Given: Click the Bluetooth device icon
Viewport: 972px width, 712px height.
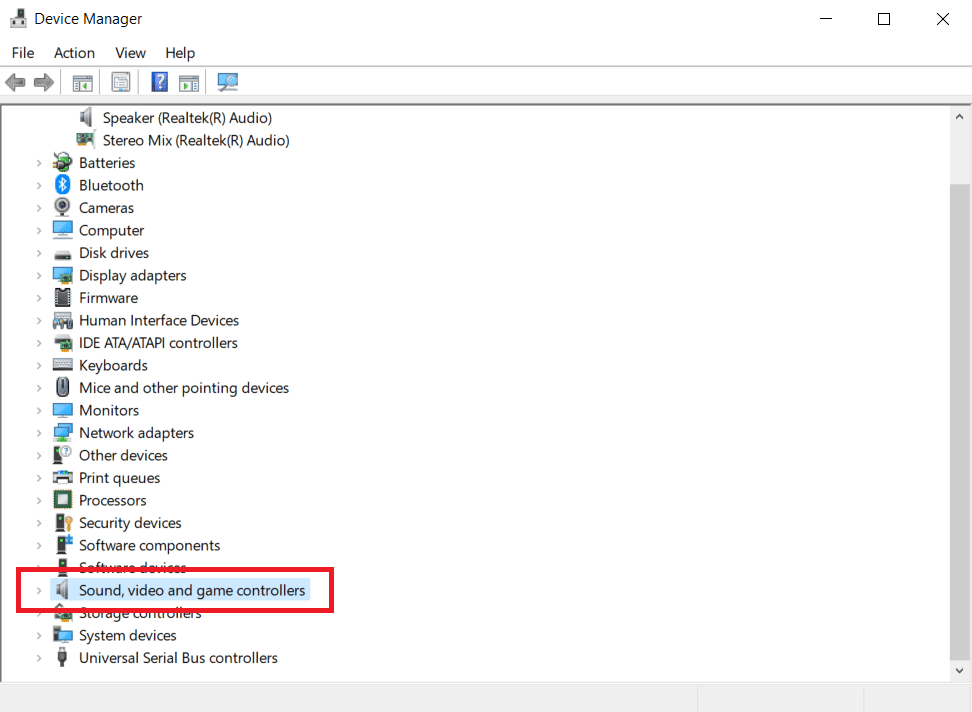Looking at the screenshot, I should (63, 185).
